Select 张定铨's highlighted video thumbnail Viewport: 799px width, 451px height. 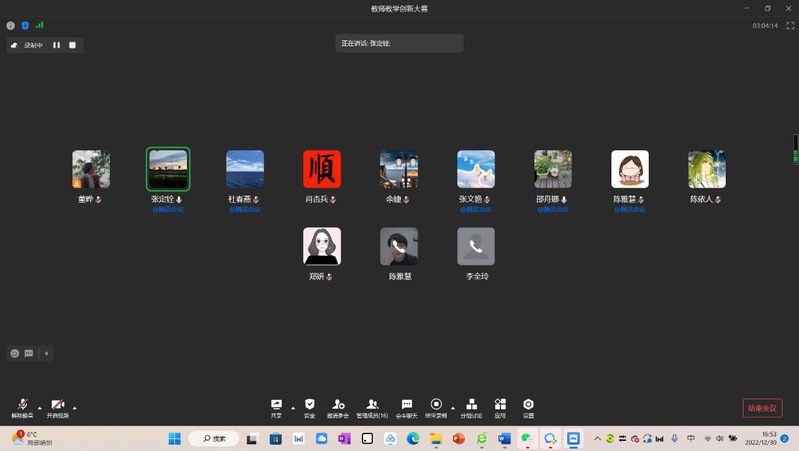pos(168,169)
